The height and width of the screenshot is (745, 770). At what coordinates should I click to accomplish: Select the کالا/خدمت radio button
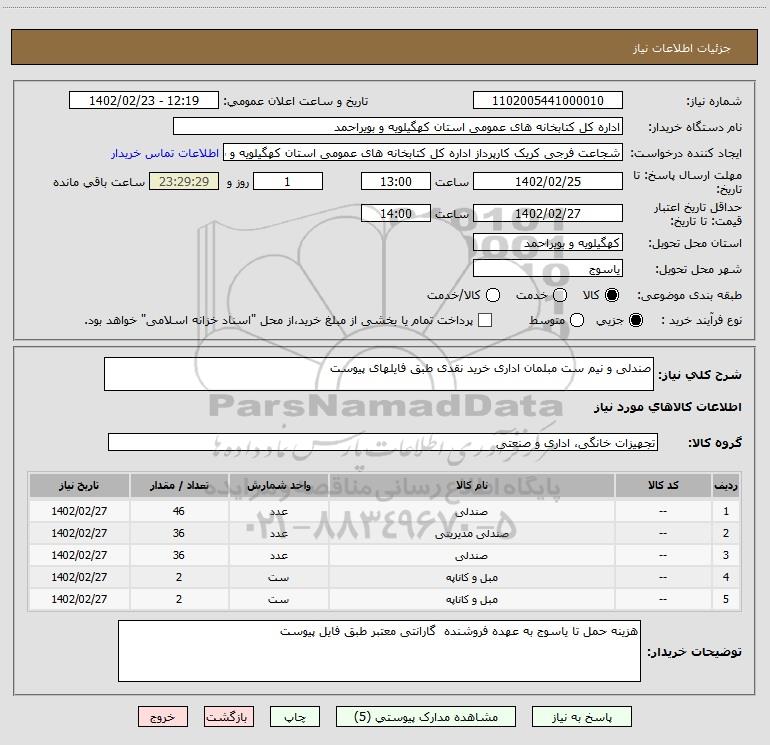pos(493,295)
